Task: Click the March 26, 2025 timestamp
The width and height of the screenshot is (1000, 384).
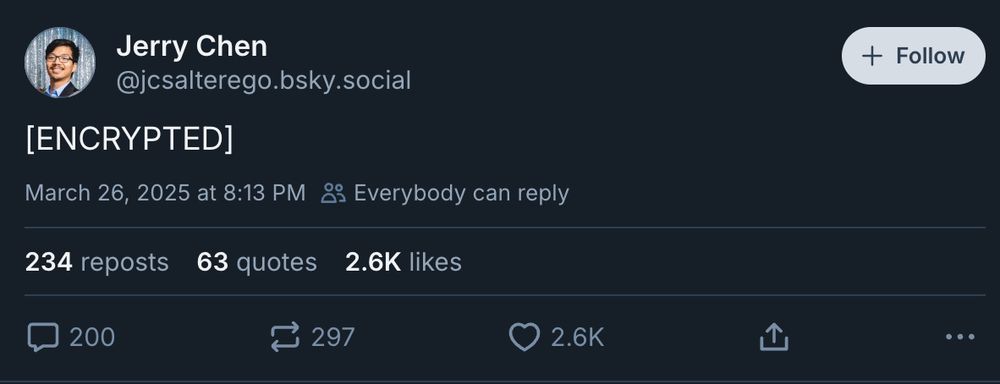Action: point(165,193)
